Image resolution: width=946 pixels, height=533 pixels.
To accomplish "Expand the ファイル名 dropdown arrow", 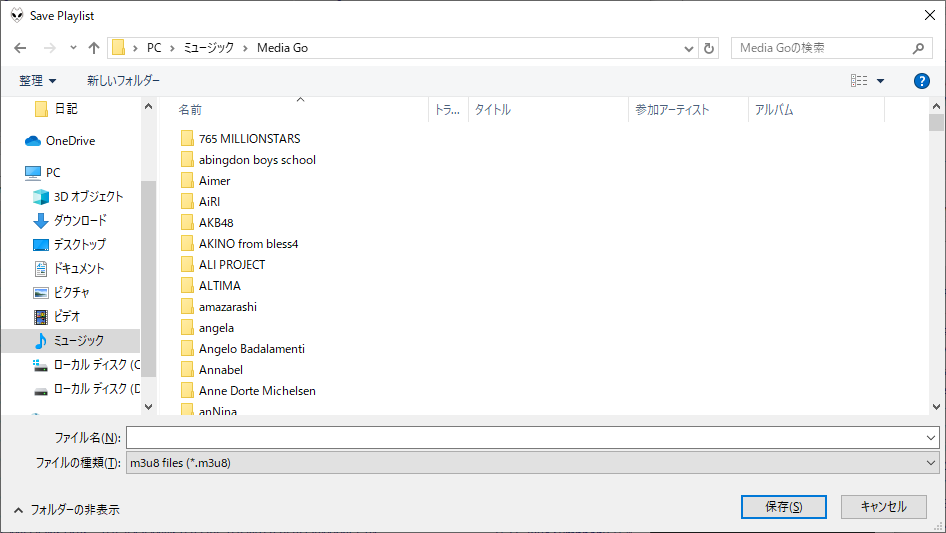I will (x=931, y=438).
